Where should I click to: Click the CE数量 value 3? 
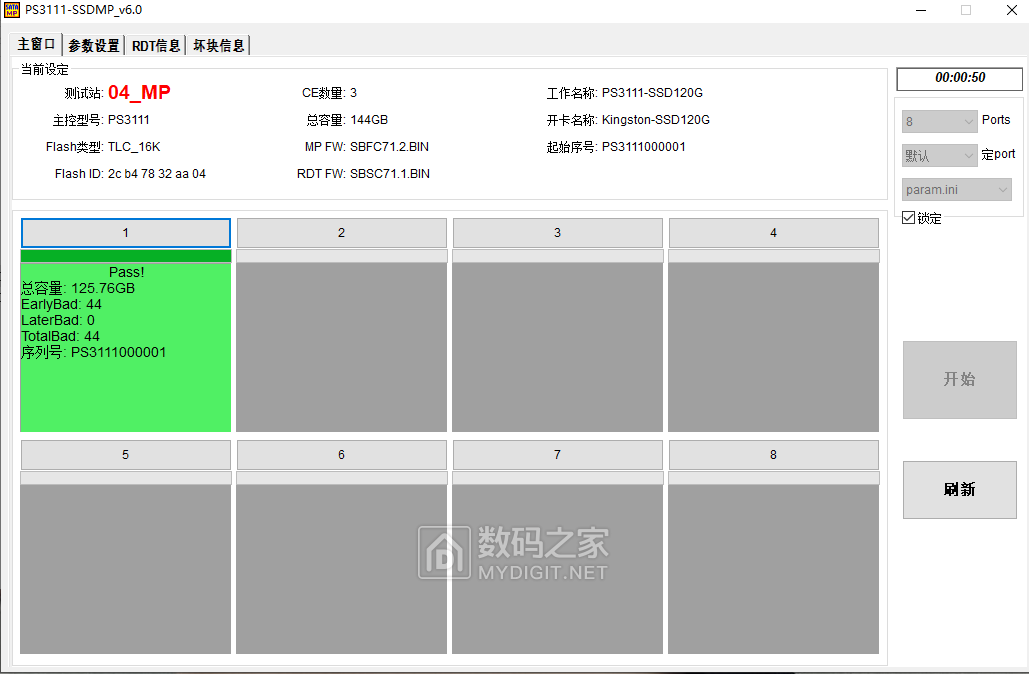tap(353, 93)
